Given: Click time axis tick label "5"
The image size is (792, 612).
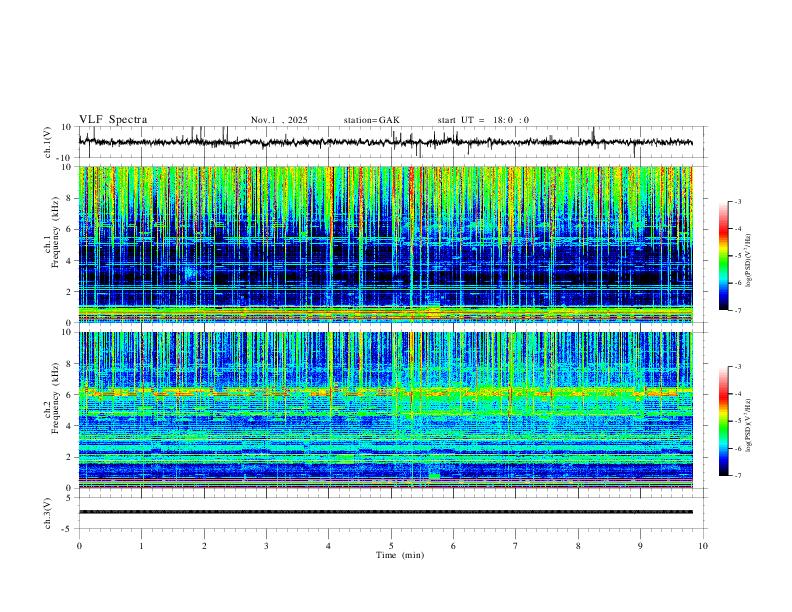Looking at the screenshot, I should click(391, 546).
